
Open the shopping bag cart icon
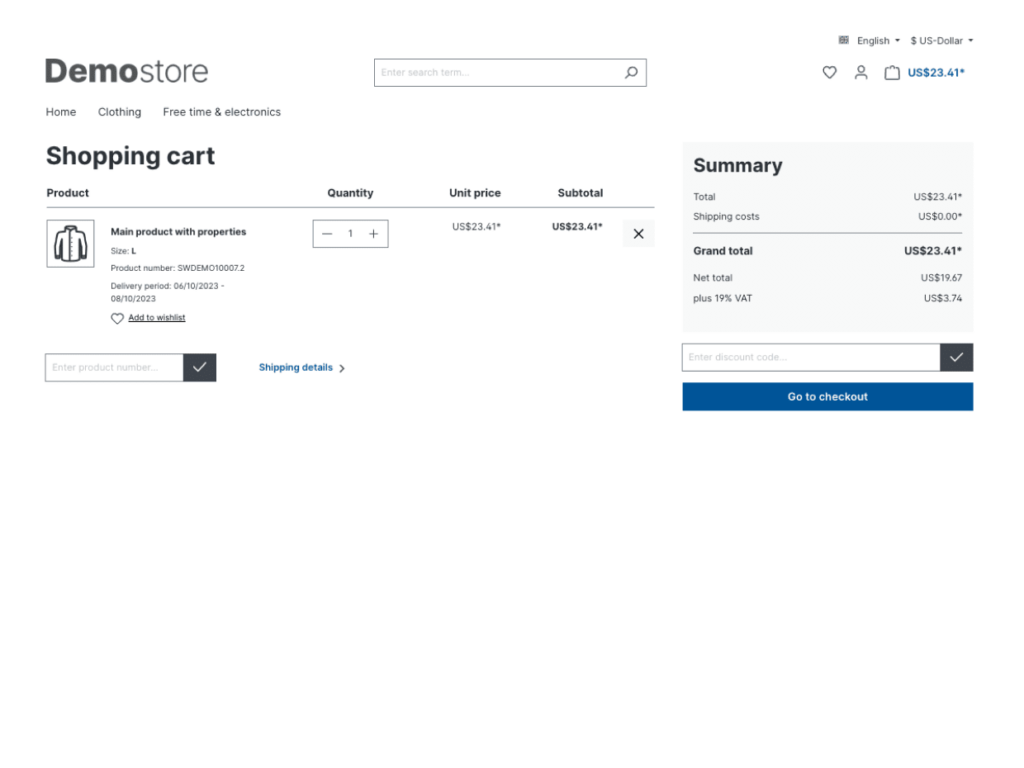(893, 72)
